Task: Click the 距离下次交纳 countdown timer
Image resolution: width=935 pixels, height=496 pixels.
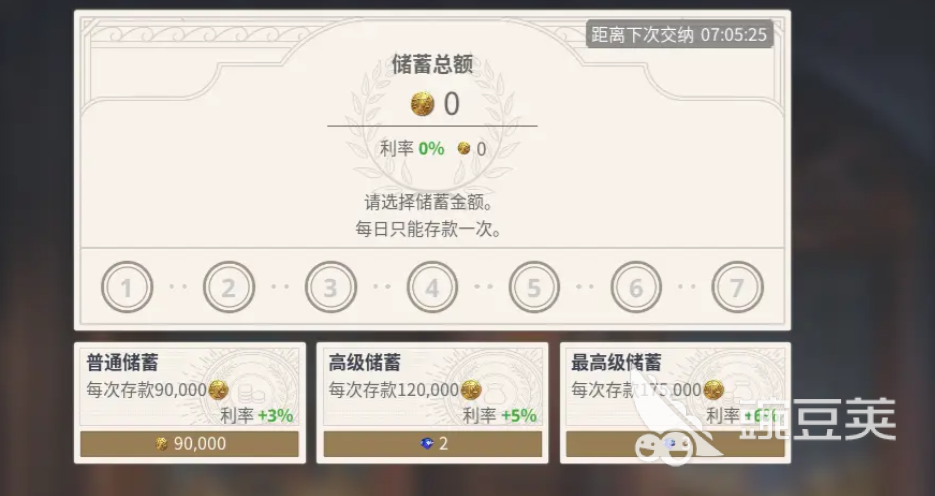Action: point(679,35)
